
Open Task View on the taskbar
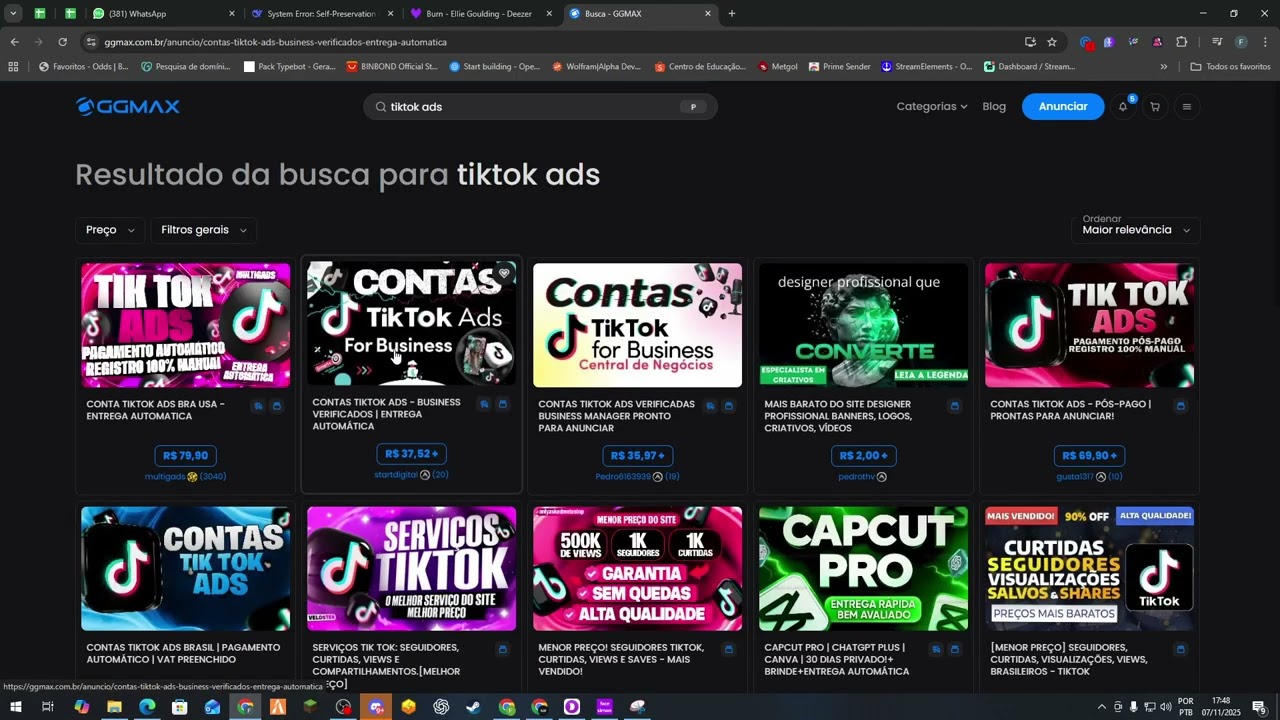click(47, 707)
